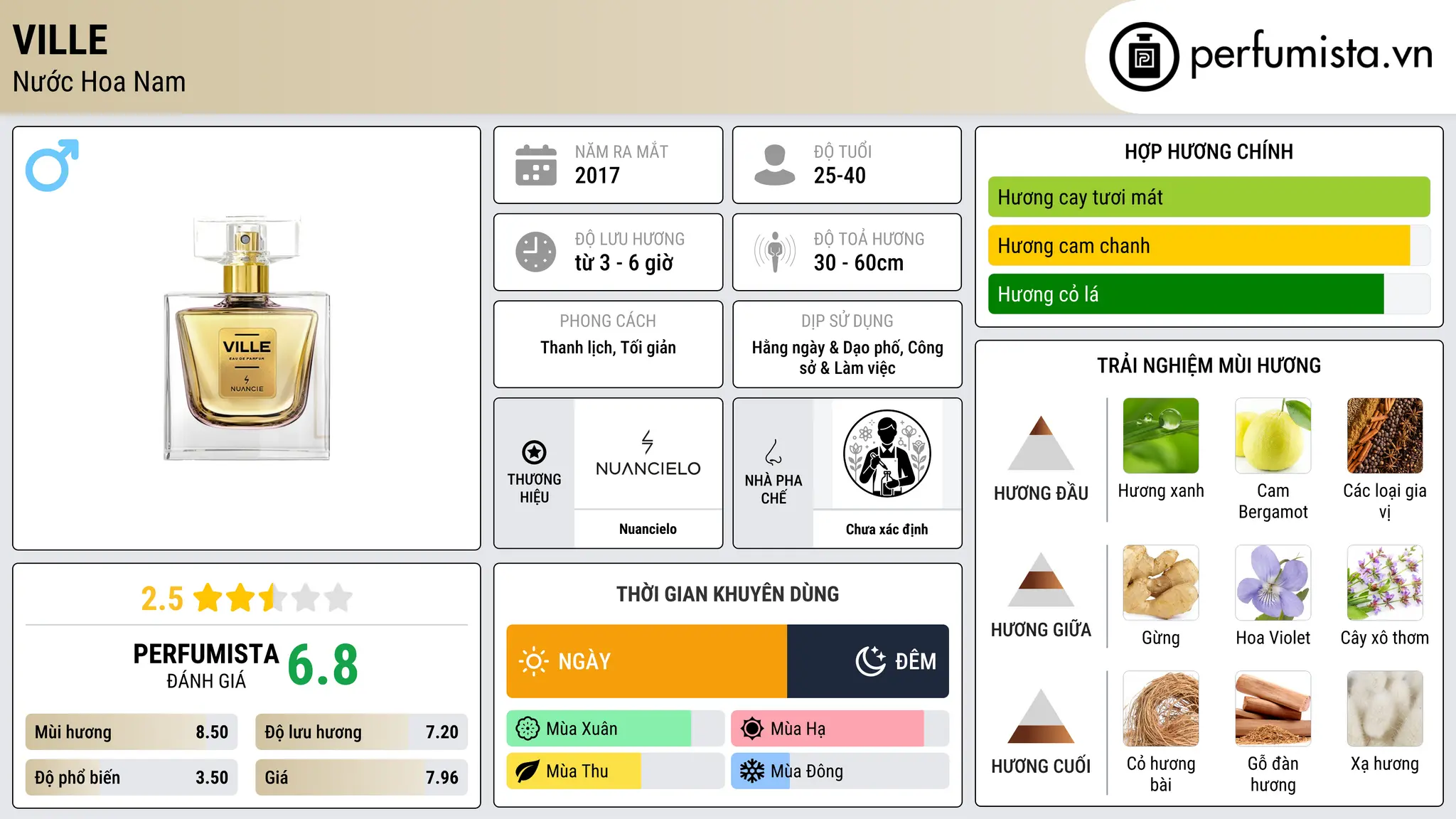Click the dark Đêm nighttime segment
Image resolution: width=1456 pixels, height=819 pixels.
pos(868,661)
